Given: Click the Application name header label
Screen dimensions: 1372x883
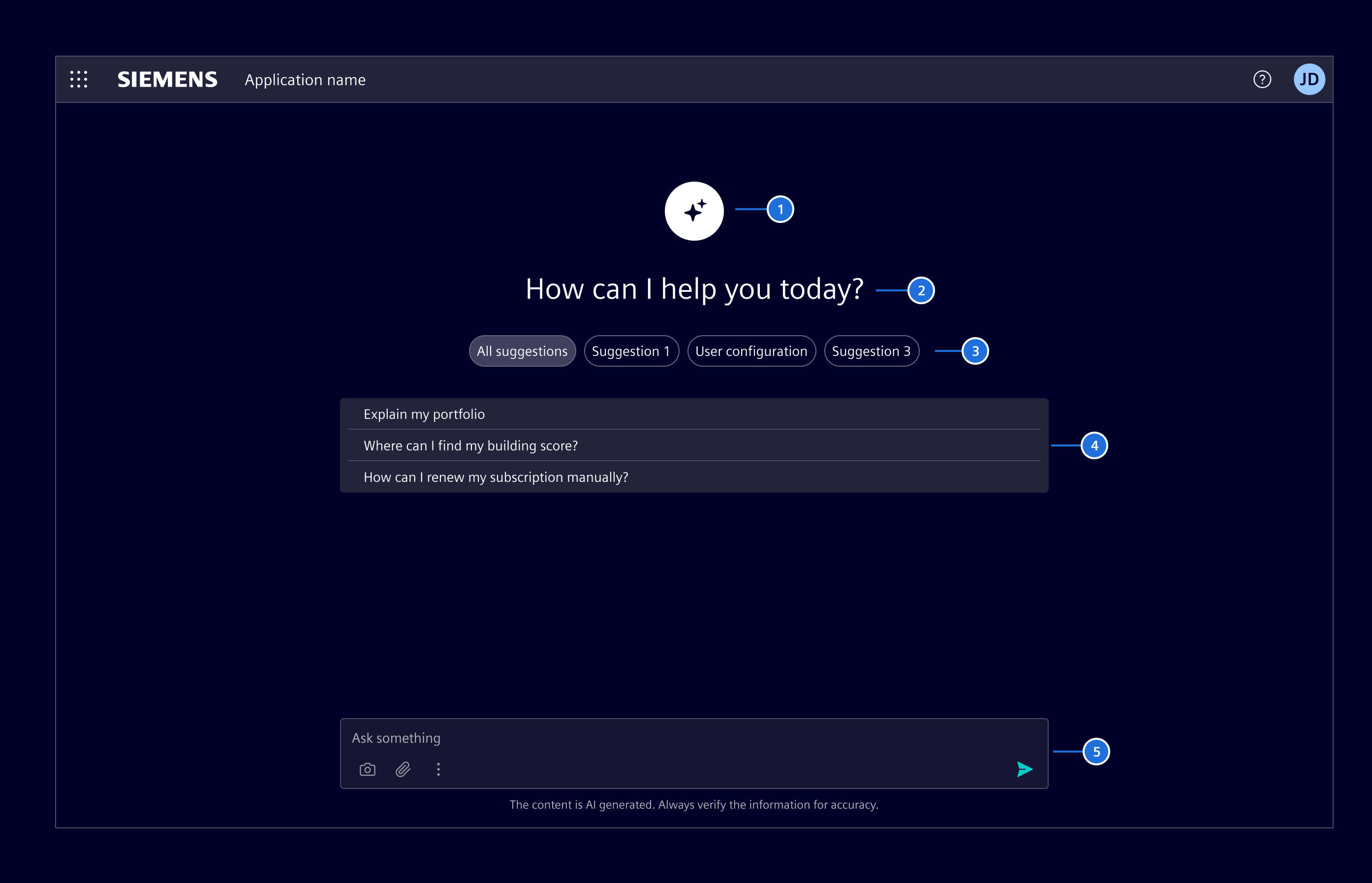Looking at the screenshot, I should pos(306,79).
